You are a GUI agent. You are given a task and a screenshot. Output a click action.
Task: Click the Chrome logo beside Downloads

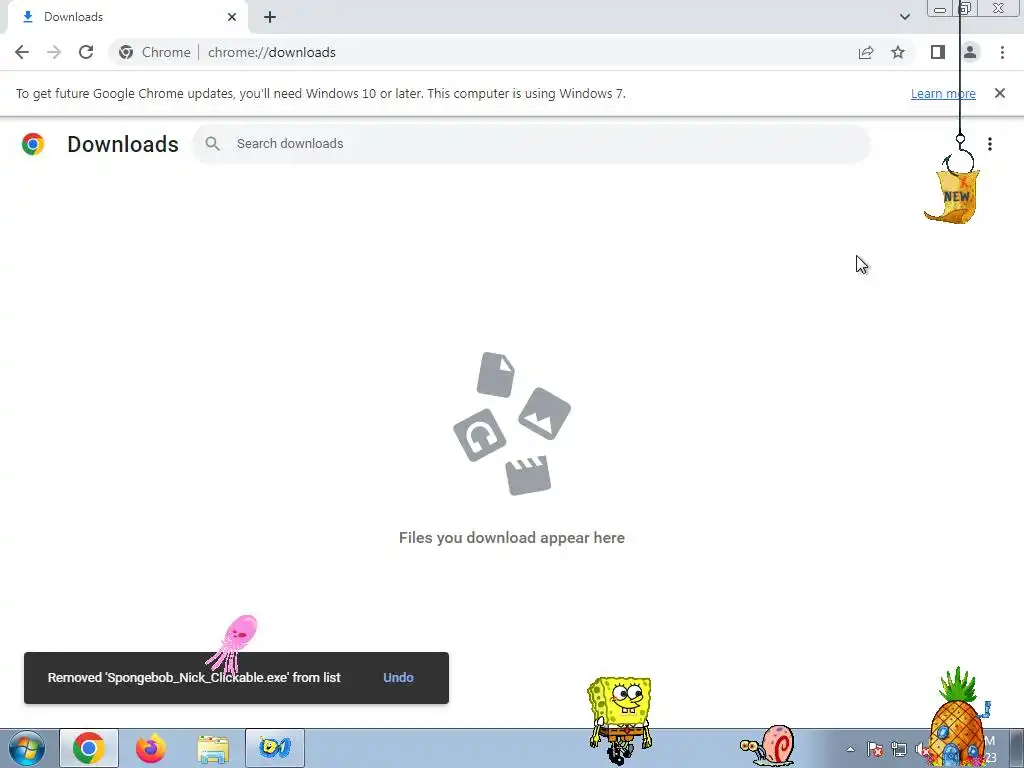click(33, 144)
